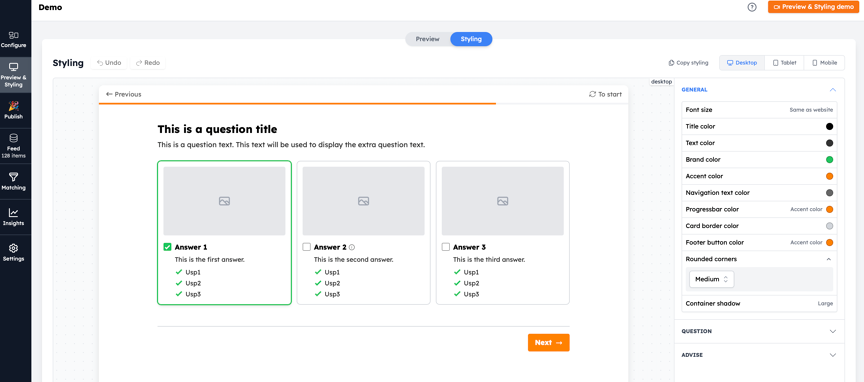Click the Previous navigation link
This screenshot has height=382, width=864.
[123, 94]
